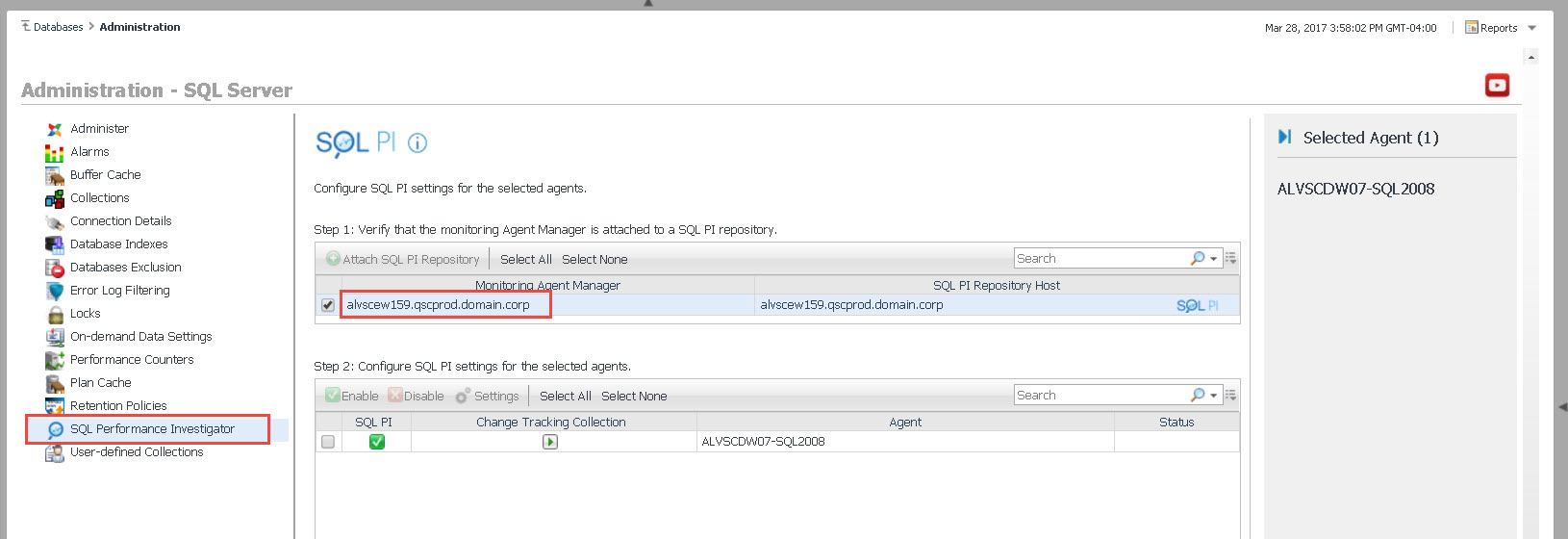This screenshot has width=1568, height=539.
Task: Click Select None in Step 1 toolbar
Action: tap(594, 260)
